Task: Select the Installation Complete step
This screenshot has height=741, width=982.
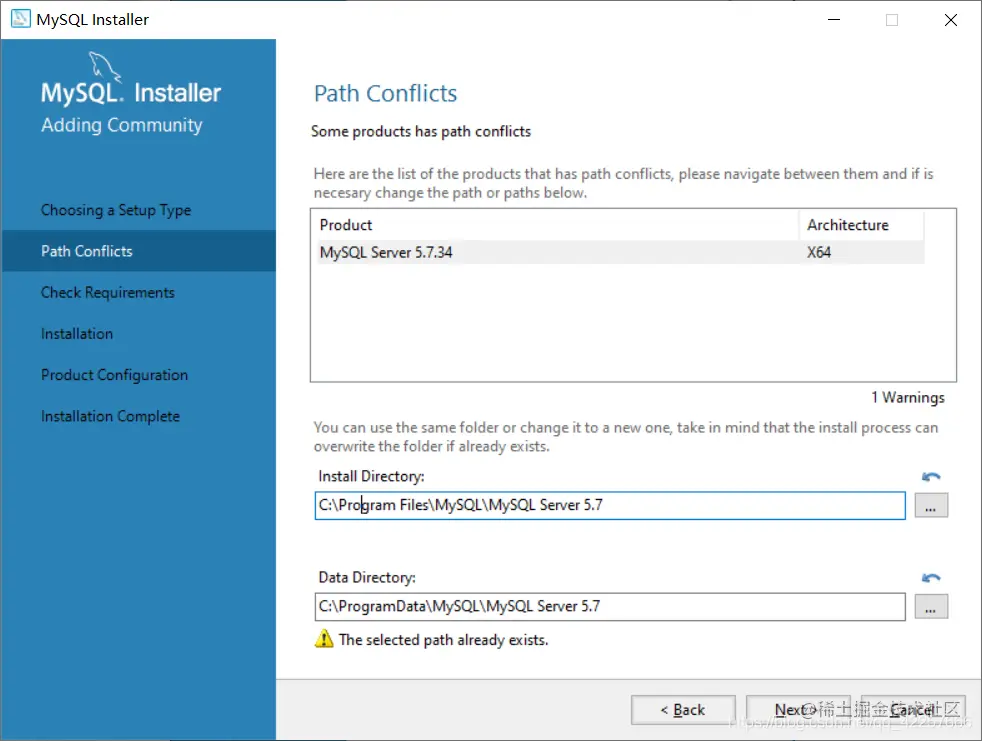Action: pos(110,416)
